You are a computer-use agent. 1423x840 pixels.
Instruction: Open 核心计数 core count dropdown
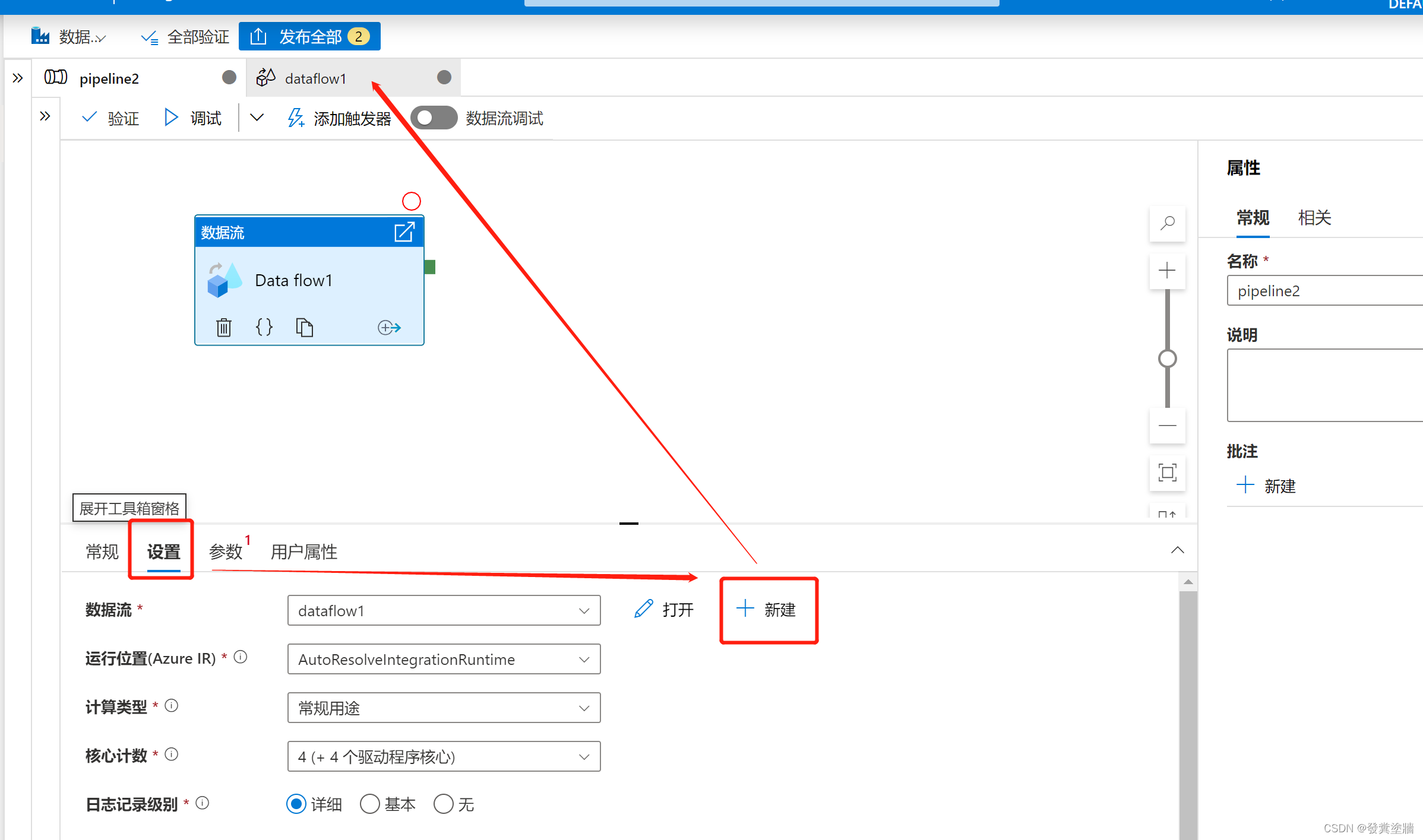(x=444, y=756)
